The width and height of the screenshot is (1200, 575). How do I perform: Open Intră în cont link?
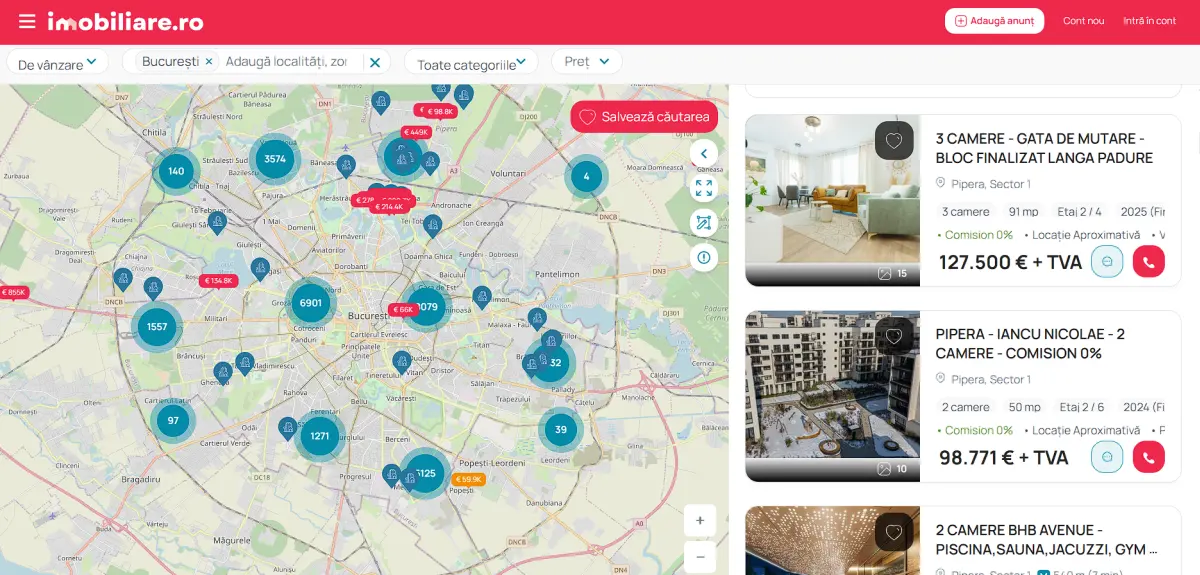click(x=1150, y=21)
